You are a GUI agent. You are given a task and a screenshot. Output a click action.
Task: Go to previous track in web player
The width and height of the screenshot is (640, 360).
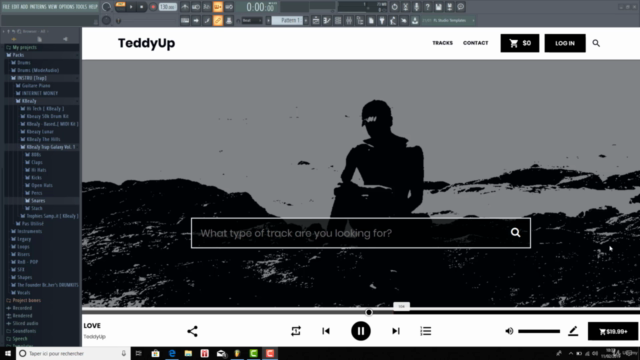click(x=326, y=331)
